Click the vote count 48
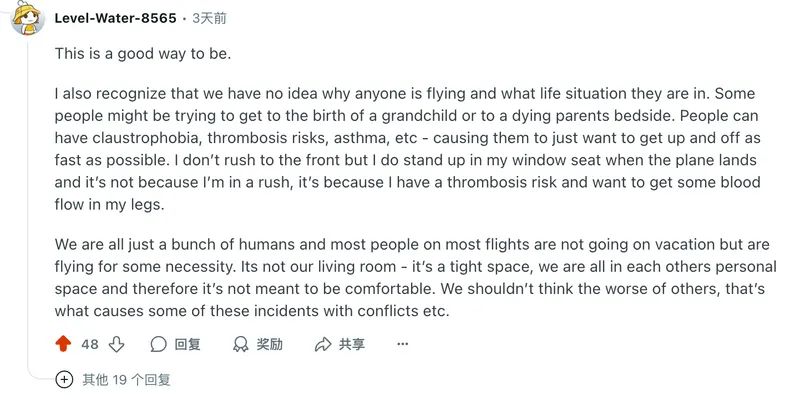The image size is (800, 396). tap(90, 344)
